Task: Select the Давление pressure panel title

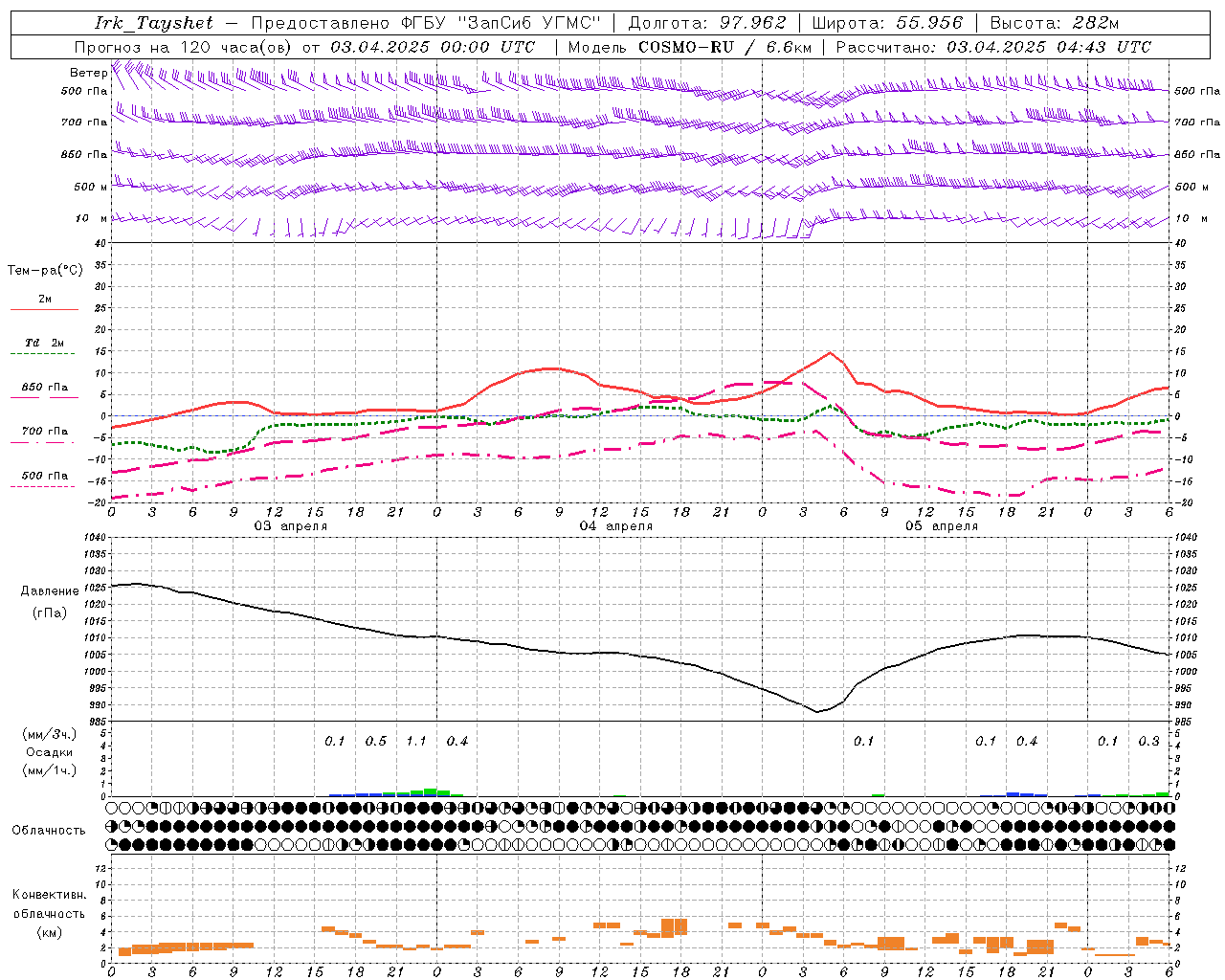Action: coord(49,591)
